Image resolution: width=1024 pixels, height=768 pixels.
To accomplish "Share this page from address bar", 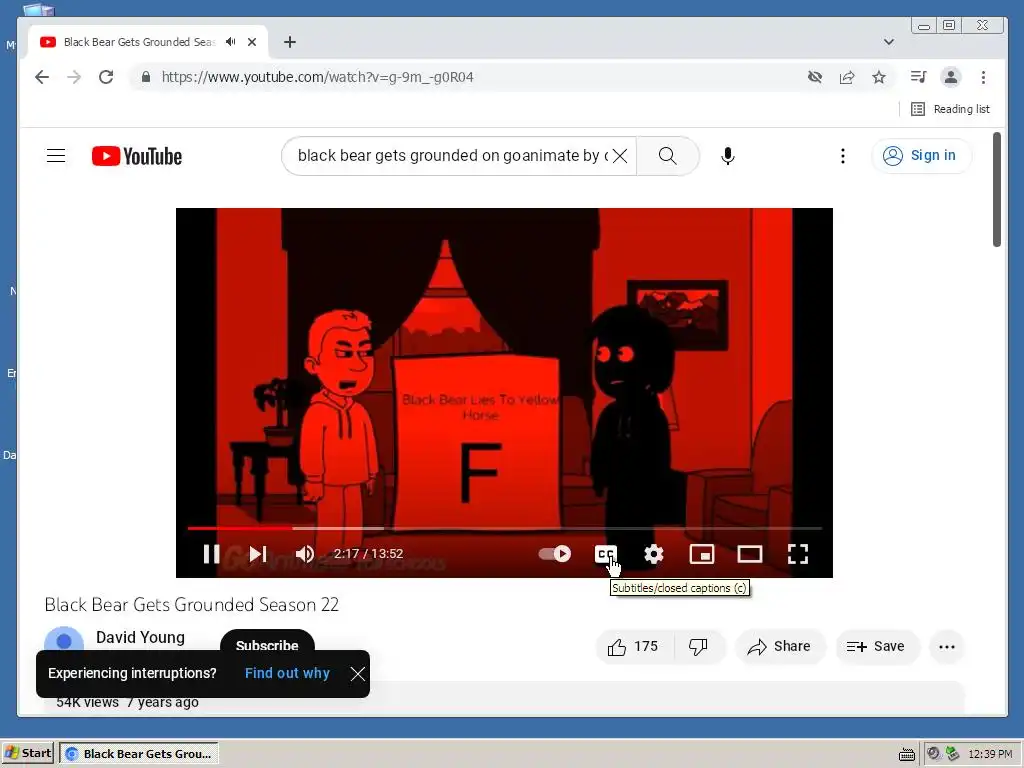I will pos(847,77).
